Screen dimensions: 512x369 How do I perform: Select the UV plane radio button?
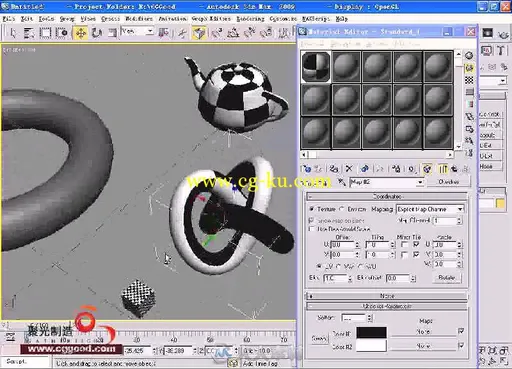[319, 266]
